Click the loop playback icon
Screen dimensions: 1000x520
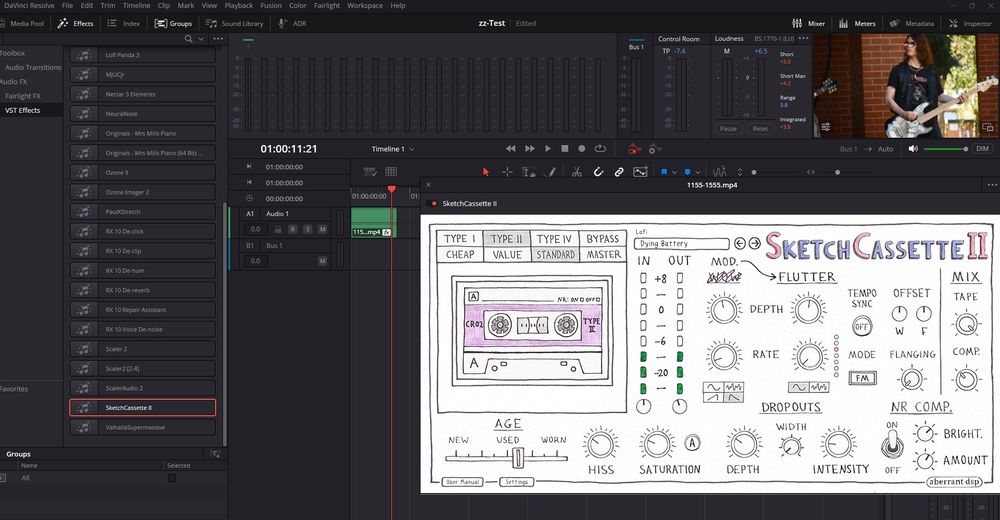(x=600, y=149)
